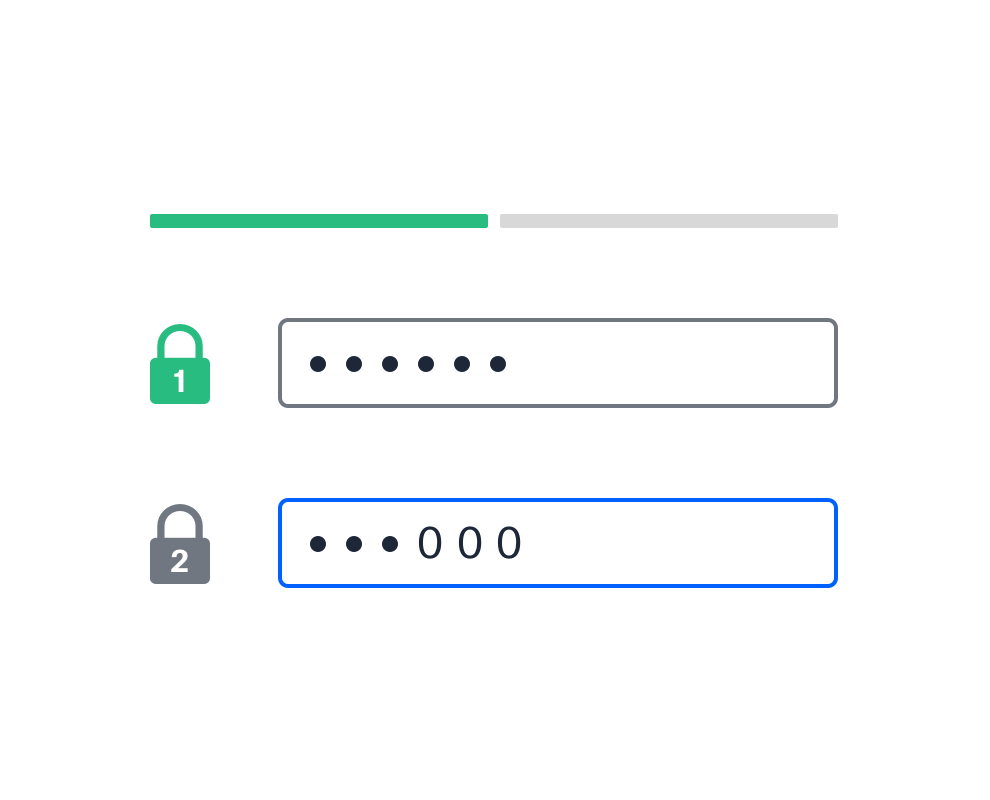Place cursor on the last zero in the second field
Screen dimensions: 990x800
point(509,543)
